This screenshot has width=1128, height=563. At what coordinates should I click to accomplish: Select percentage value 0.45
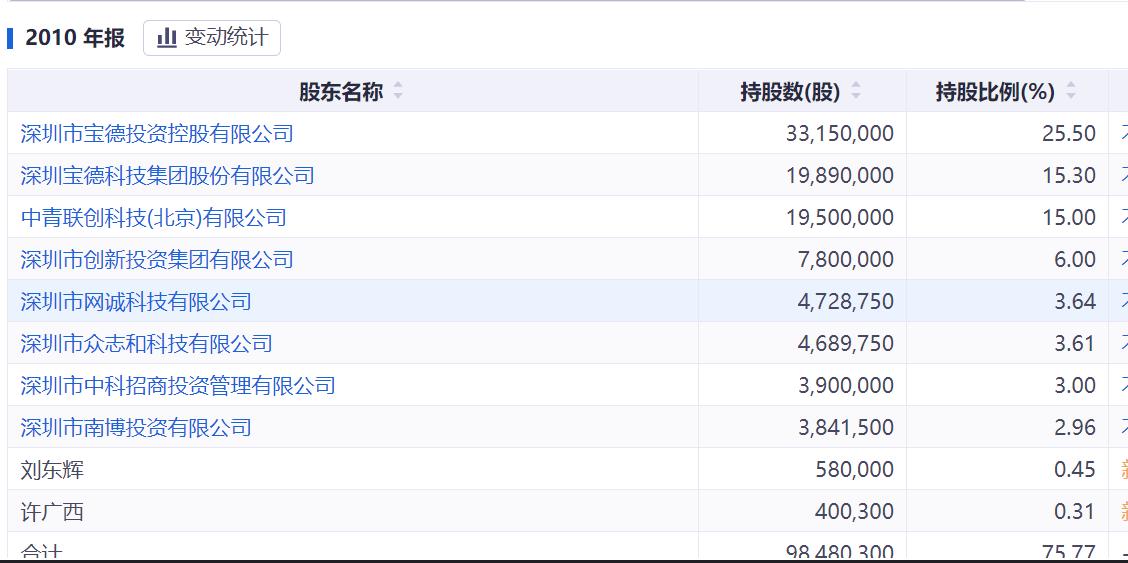point(1075,470)
